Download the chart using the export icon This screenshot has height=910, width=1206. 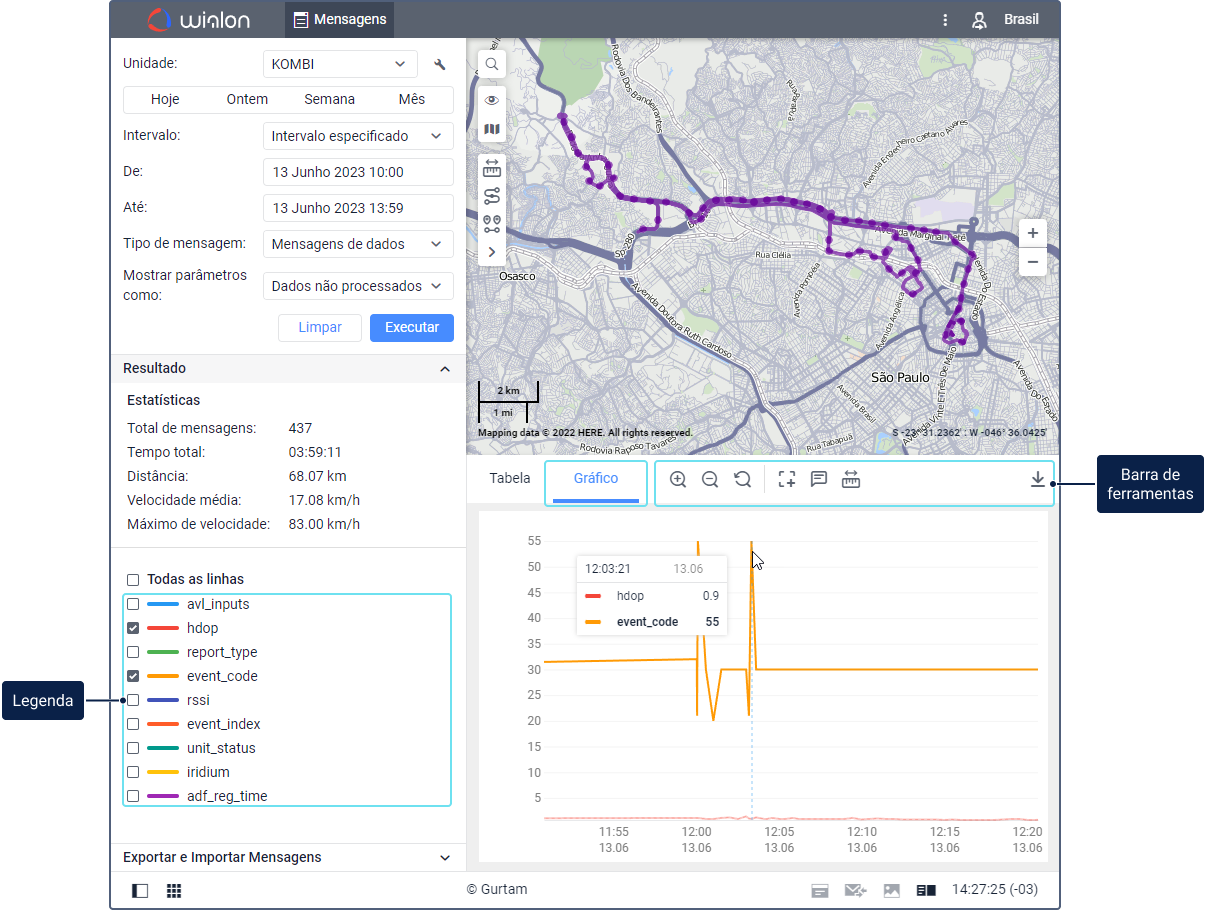(x=1038, y=479)
